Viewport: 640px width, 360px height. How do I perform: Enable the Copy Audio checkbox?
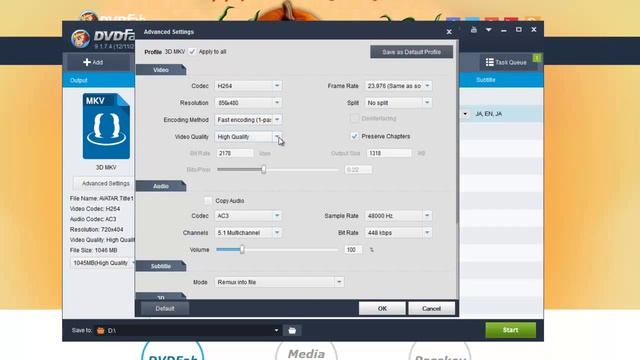[208, 201]
